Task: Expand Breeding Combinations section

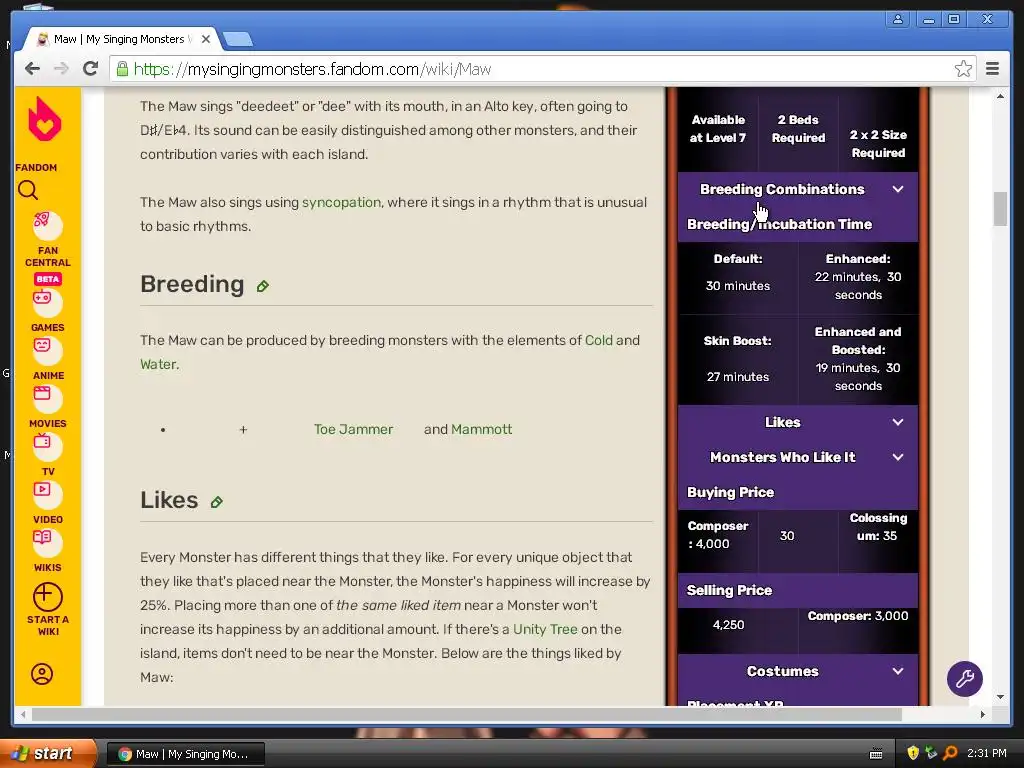Action: (x=798, y=189)
